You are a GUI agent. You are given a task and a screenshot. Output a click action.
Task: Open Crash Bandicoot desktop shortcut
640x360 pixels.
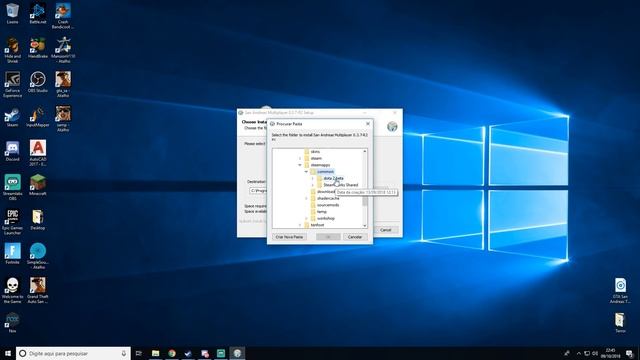pos(63,16)
